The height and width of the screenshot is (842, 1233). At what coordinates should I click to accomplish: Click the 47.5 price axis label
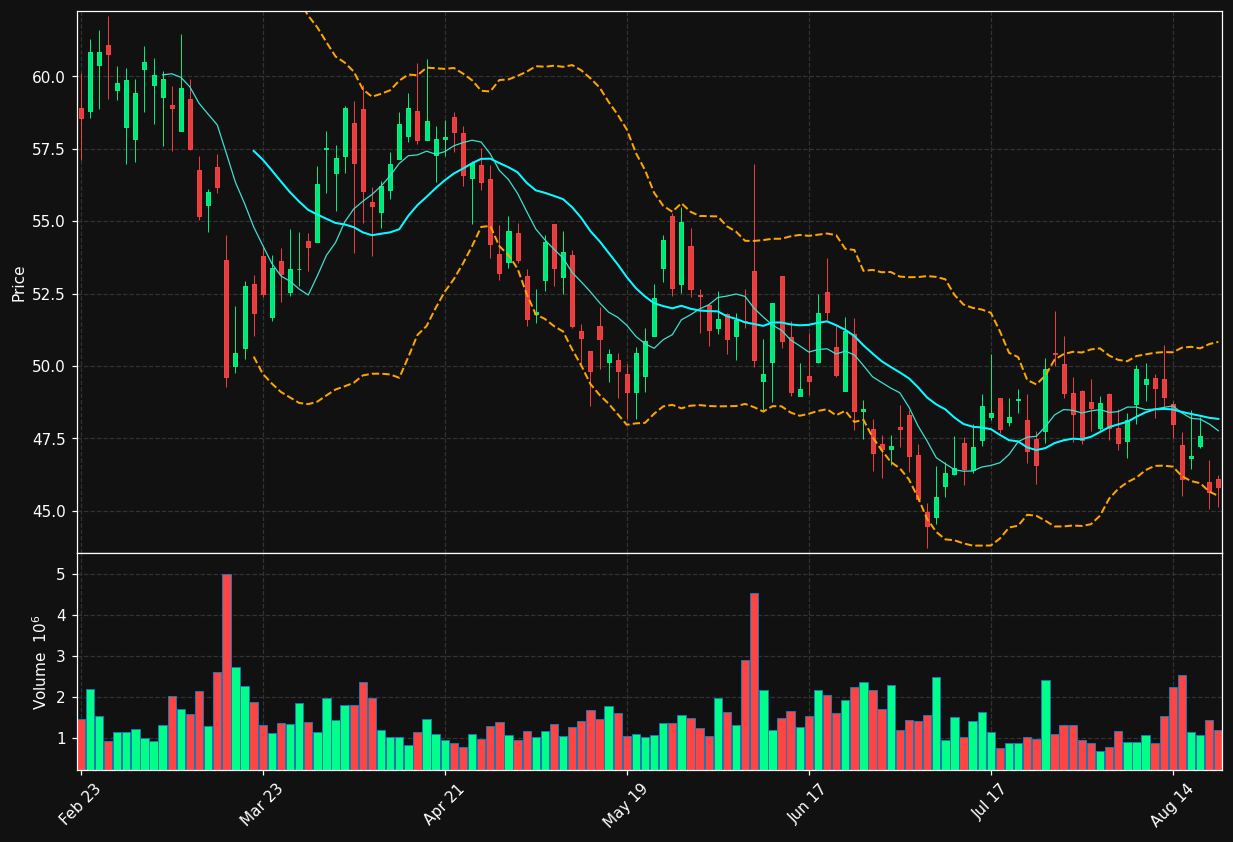coord(49,439)
